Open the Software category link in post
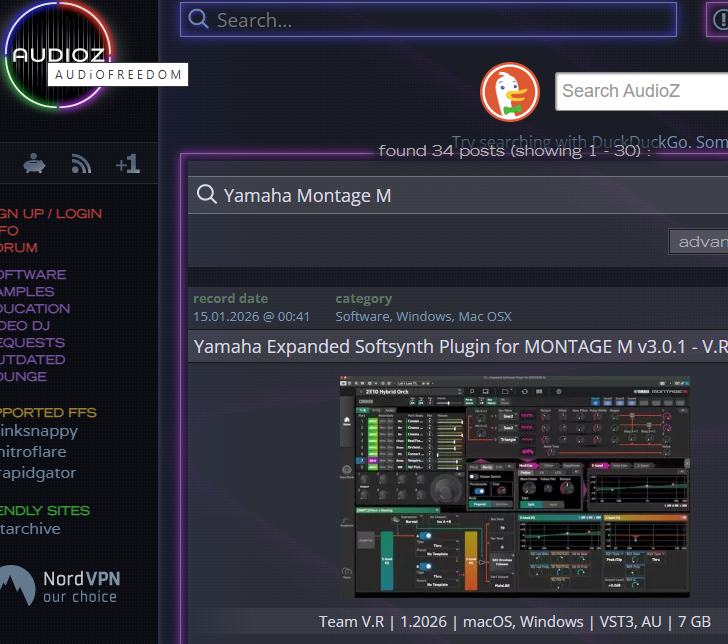Viewport: 728px width, 644px height. (x=362, y=317)
